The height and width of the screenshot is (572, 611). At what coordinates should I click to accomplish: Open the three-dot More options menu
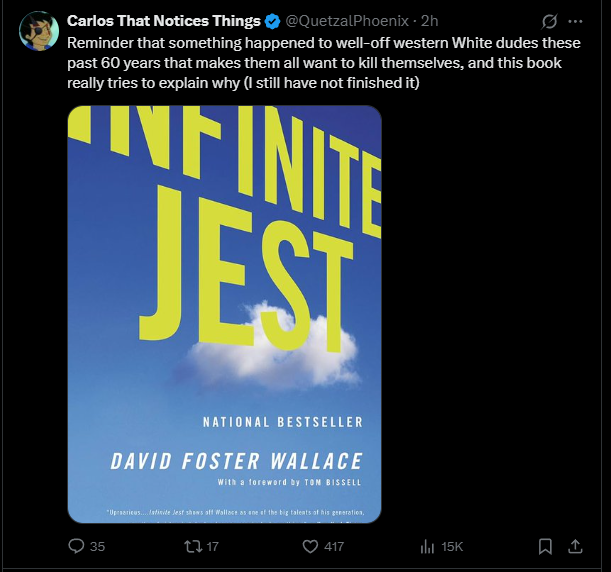576,21
